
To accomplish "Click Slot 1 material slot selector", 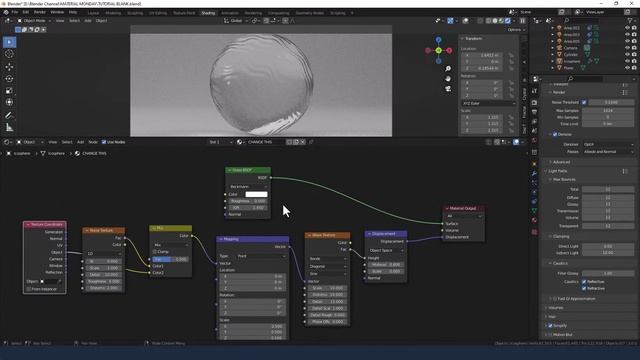I will tap(220, 142).
